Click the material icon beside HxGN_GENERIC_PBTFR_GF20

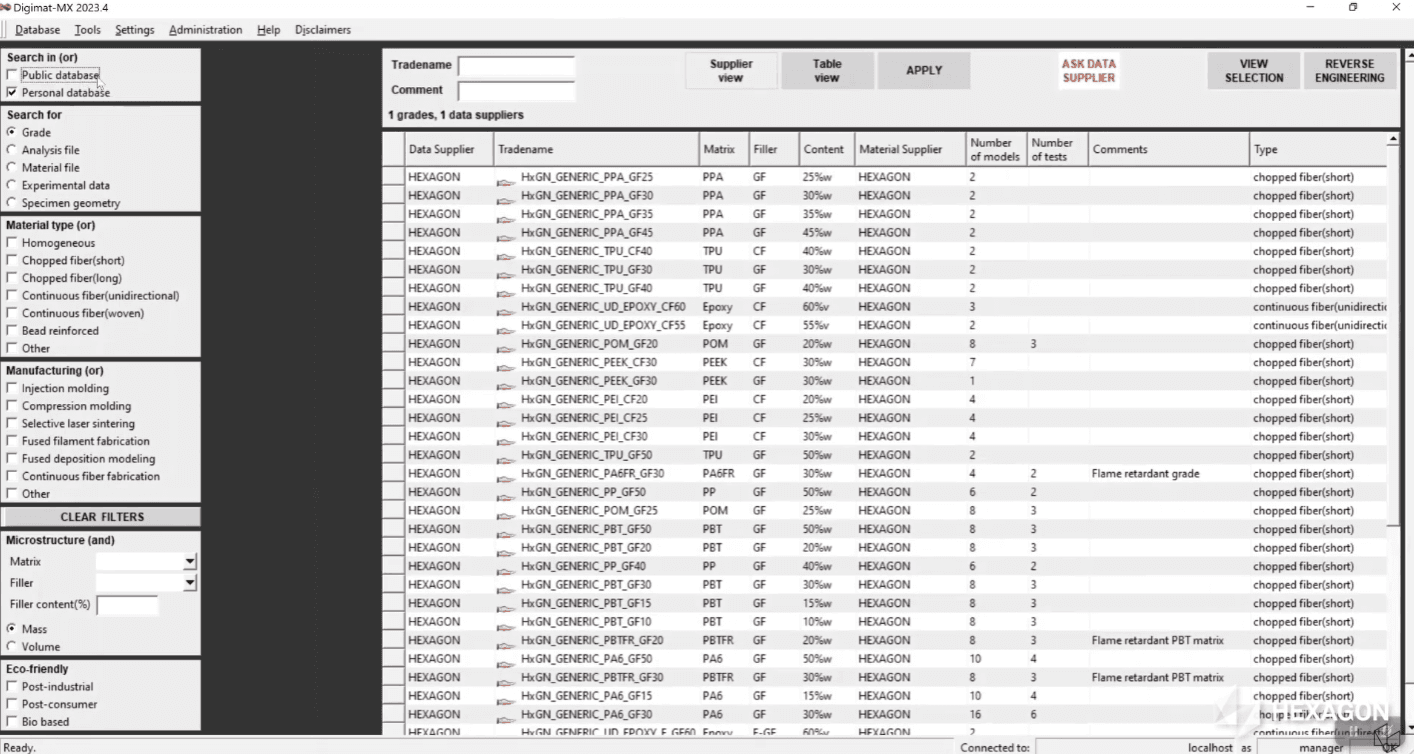[505, 642]
